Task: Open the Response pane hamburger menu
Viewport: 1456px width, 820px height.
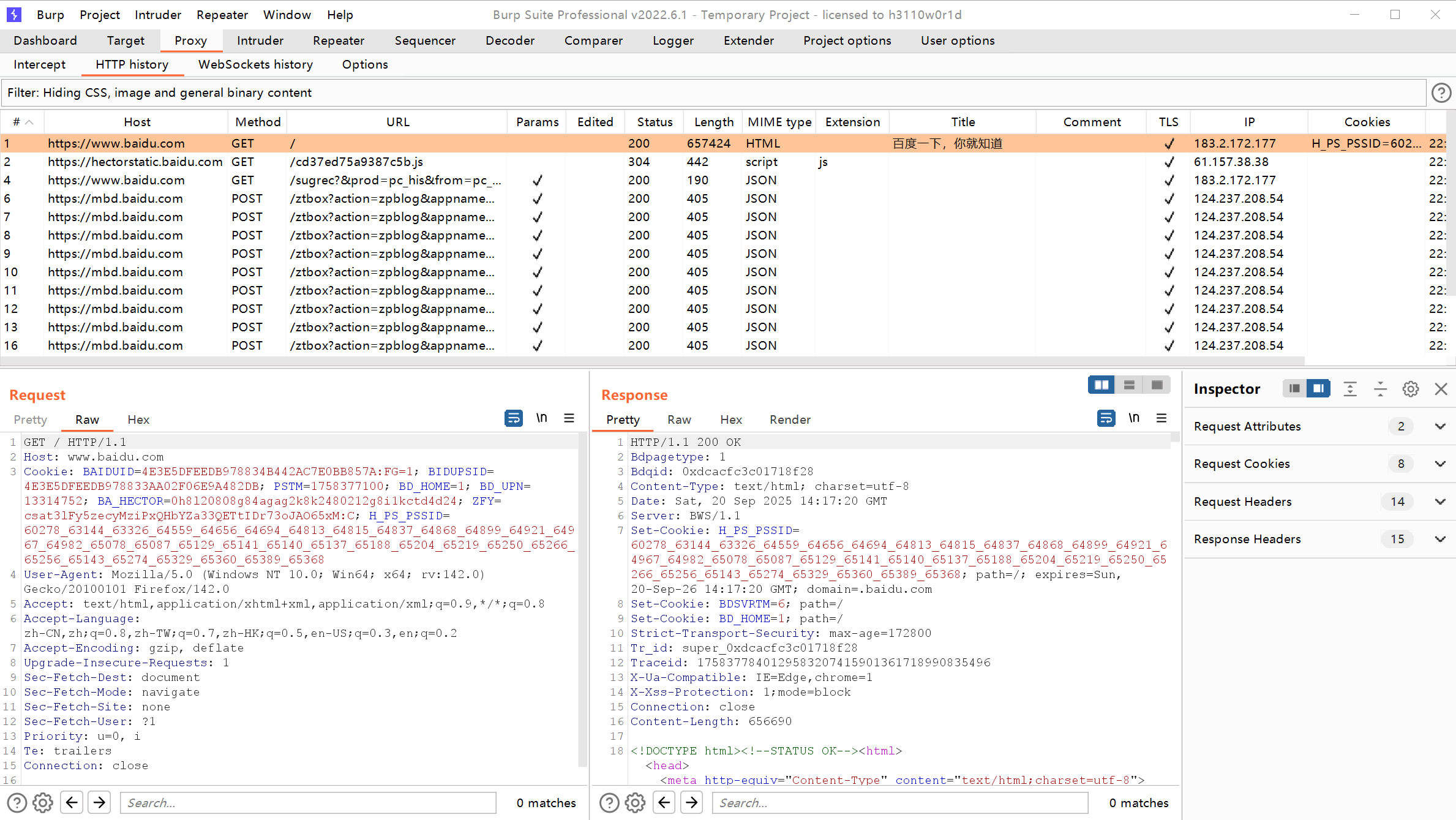Action: 1161,418
